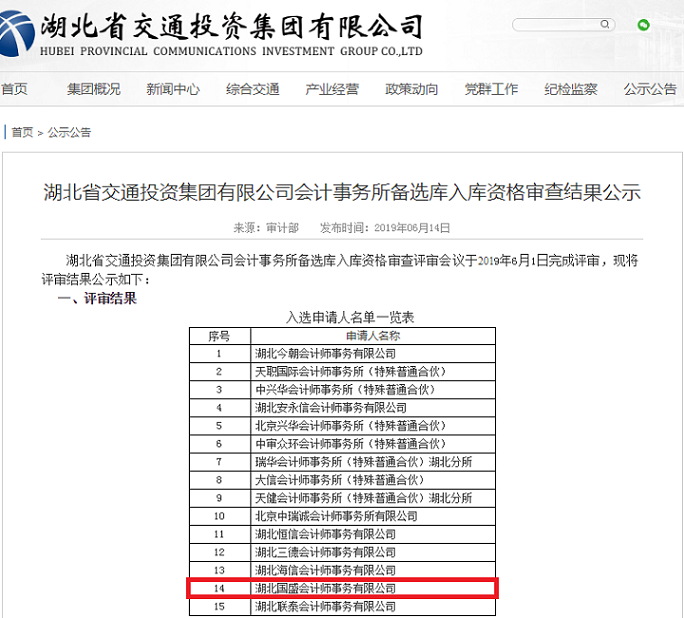Click serial number 7 cell
Viewport: 684px width, 618px height.
point(219,462)
